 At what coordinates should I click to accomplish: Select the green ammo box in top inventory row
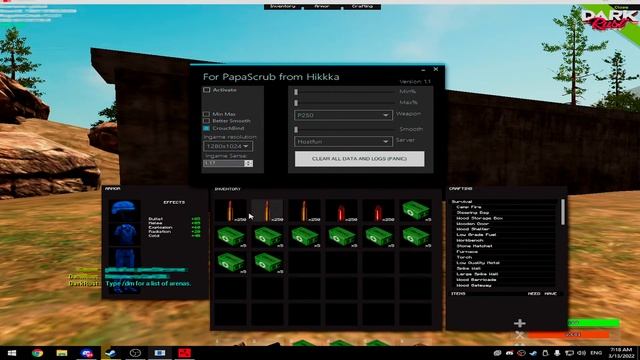pyautogui.click(x=416, y=211)
